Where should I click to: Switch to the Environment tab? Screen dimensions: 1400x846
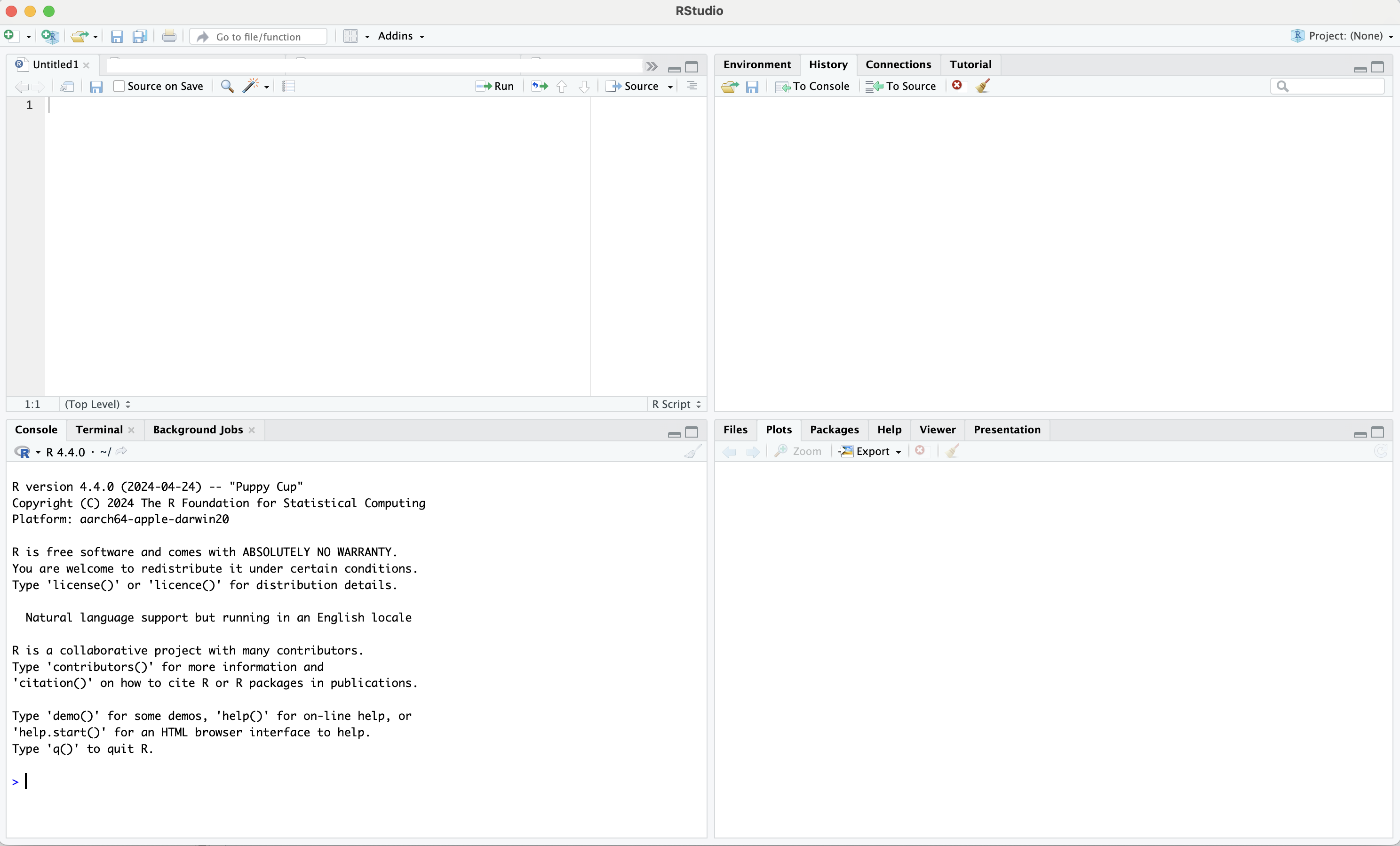[757, 64]
